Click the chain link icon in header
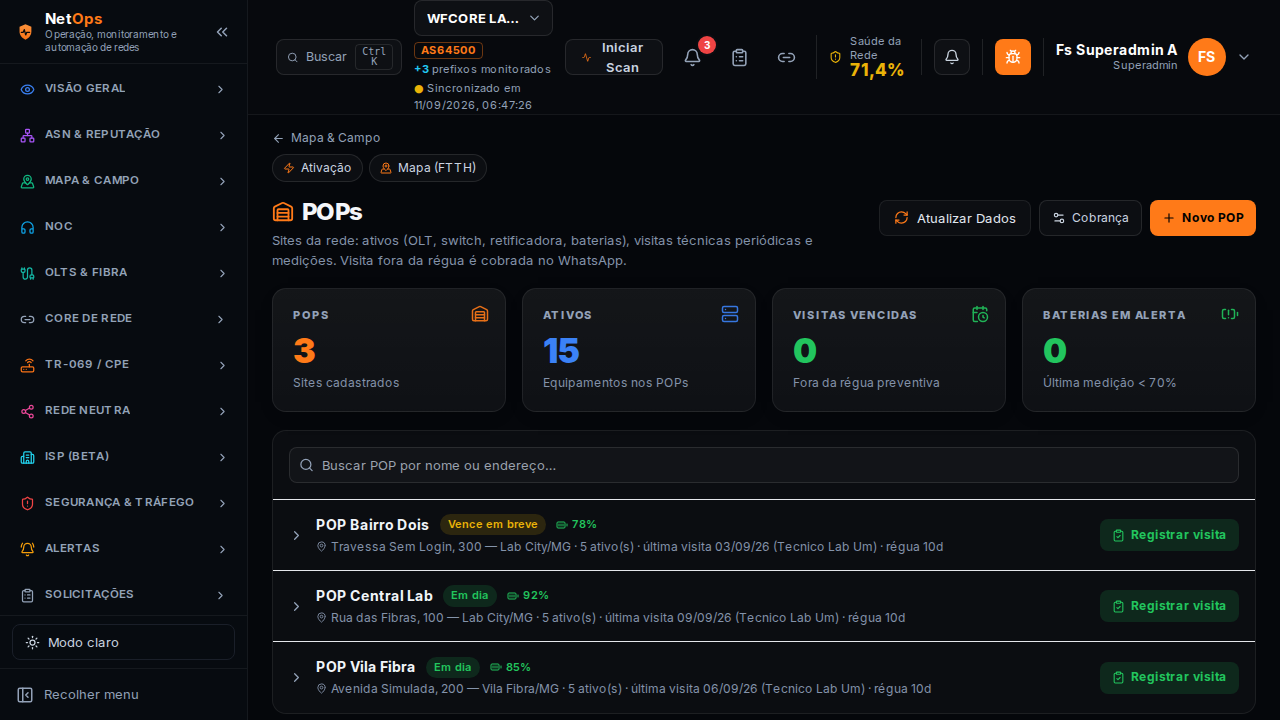Image resolution: width=1280 pixels, height=720 pixels. [x=786, y=57]
